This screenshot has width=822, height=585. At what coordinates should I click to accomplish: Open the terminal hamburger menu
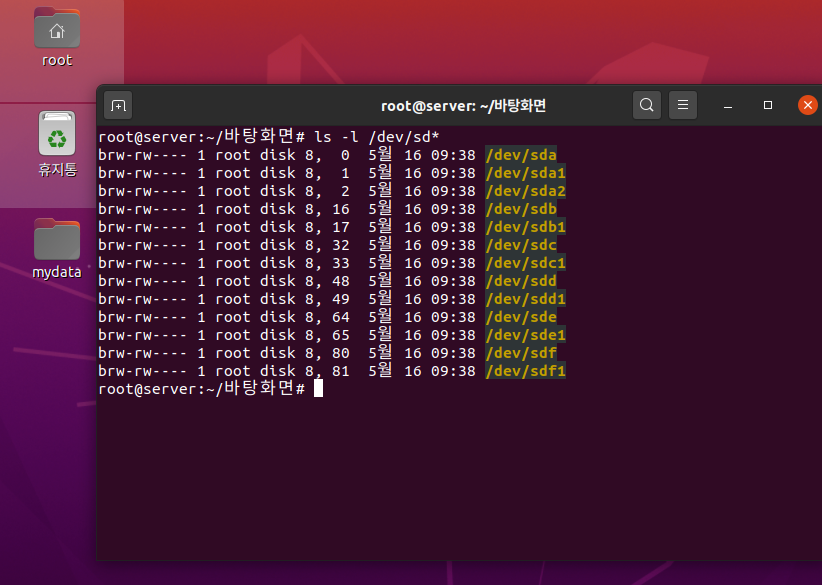(x=683, y=105)
